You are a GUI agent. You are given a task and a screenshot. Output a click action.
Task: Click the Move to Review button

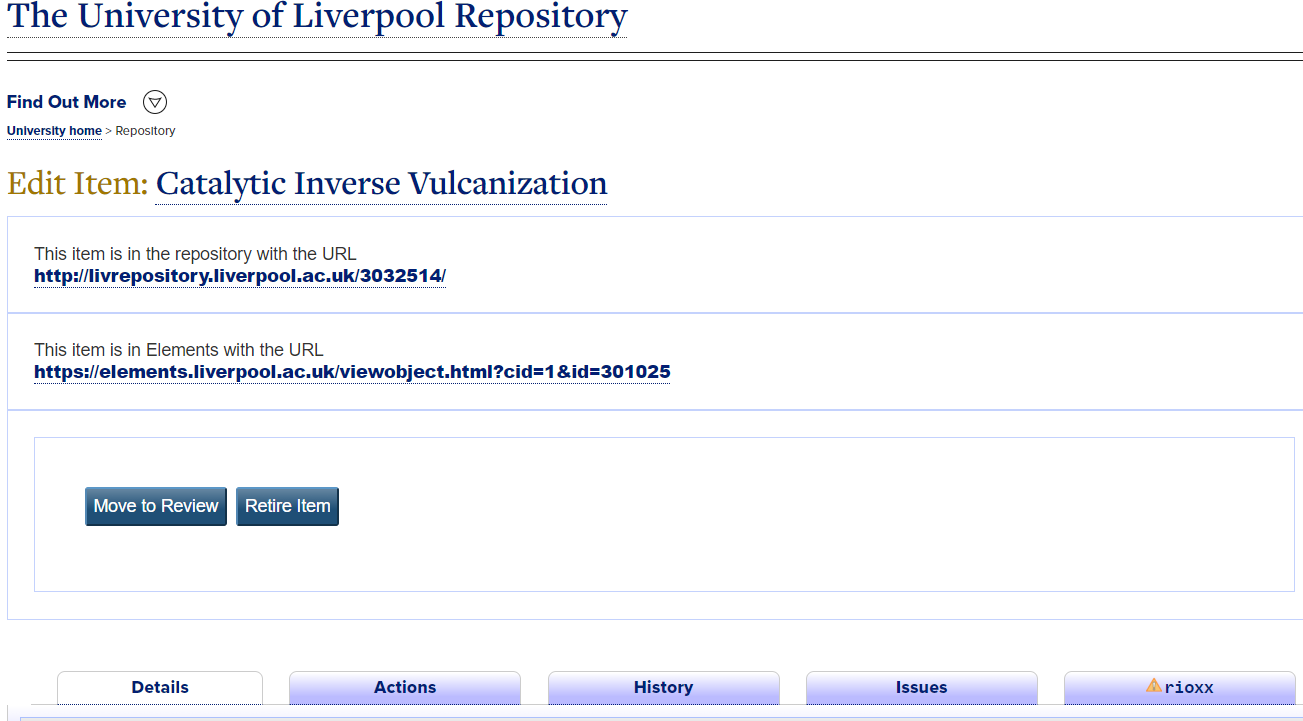[156, 506]
